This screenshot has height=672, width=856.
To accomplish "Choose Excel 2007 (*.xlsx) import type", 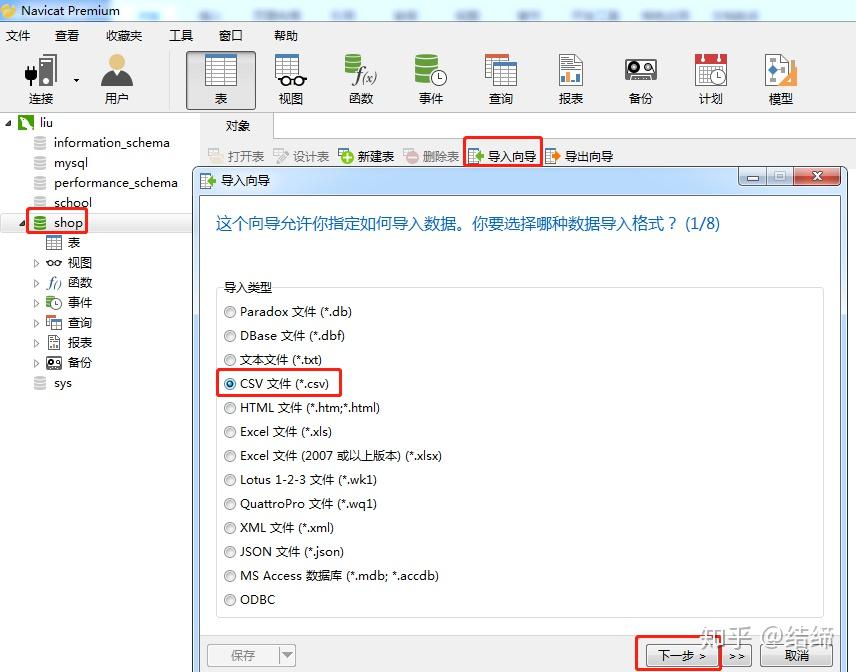I will click(x=230, y=456).
